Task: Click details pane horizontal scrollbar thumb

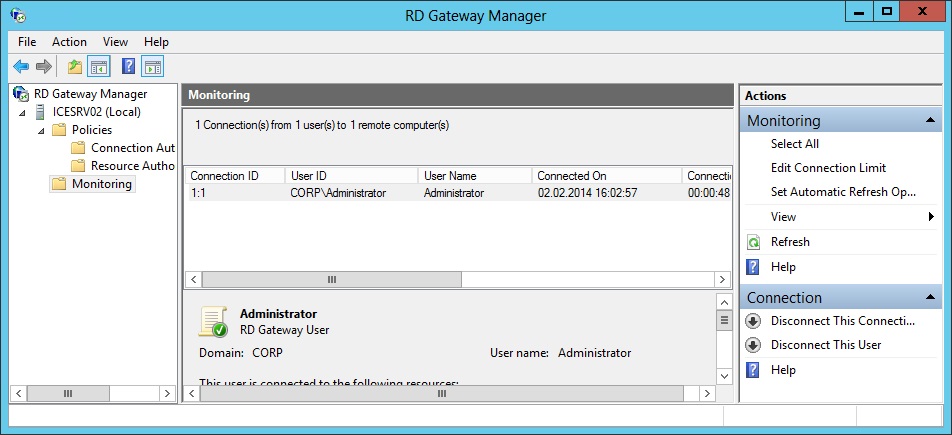Action: click(x=441, y=394)
